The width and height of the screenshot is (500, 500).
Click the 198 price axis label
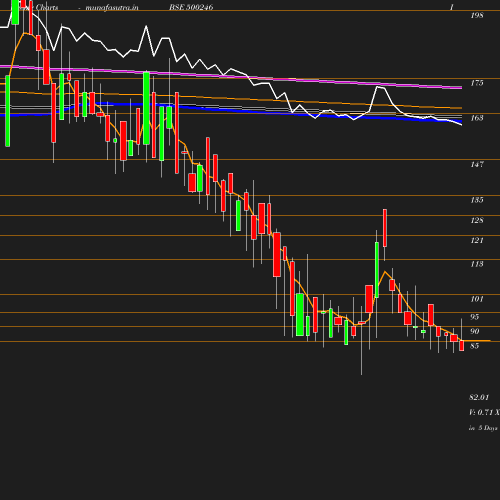pyautogui.click(x=477, y=15)
